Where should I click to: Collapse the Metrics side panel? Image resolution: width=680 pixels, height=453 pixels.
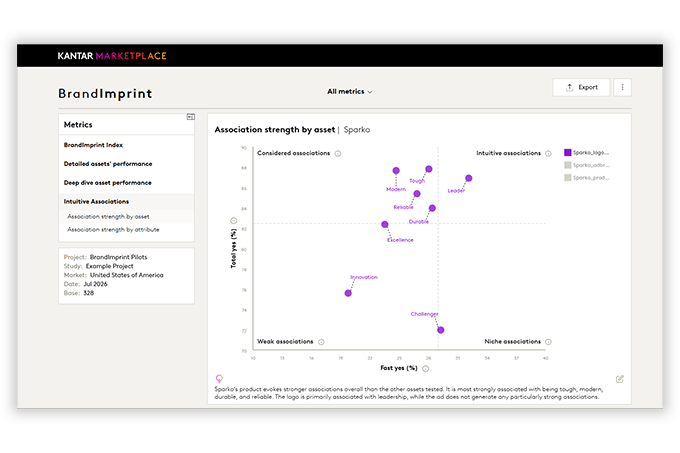tap(190, 117)
